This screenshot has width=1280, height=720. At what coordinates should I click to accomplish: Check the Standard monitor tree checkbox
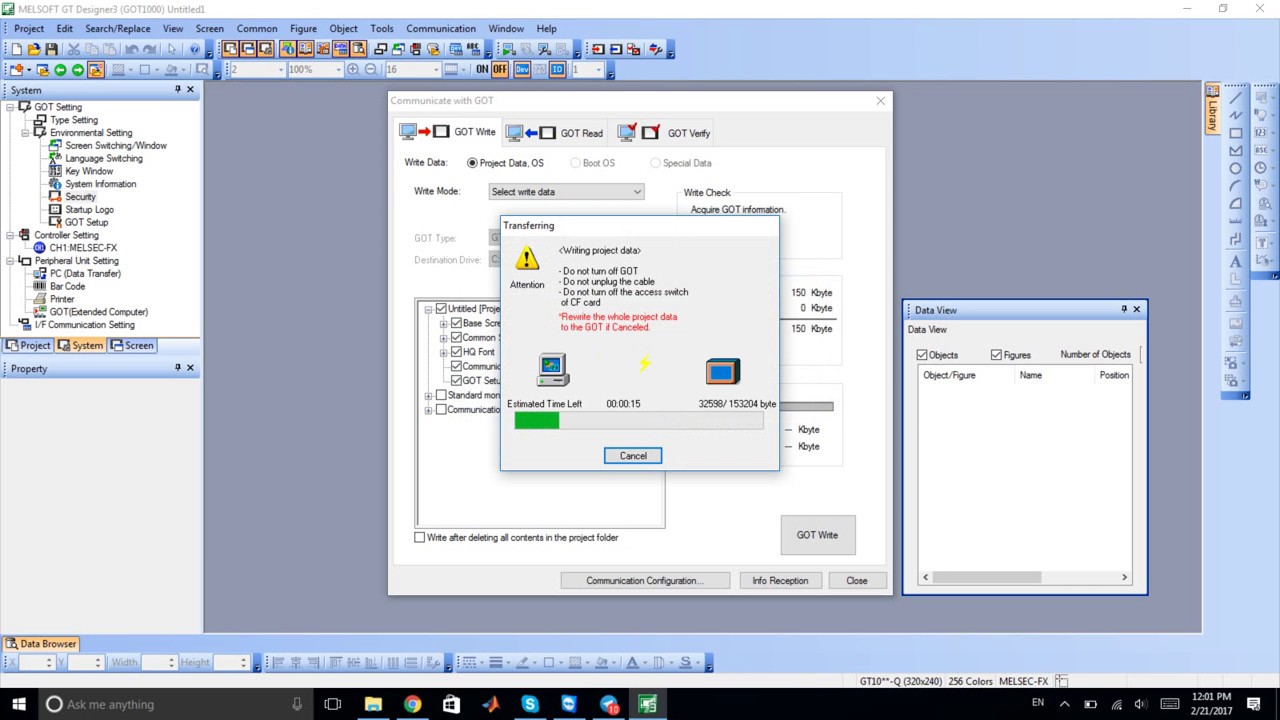[x=441, y=395]
